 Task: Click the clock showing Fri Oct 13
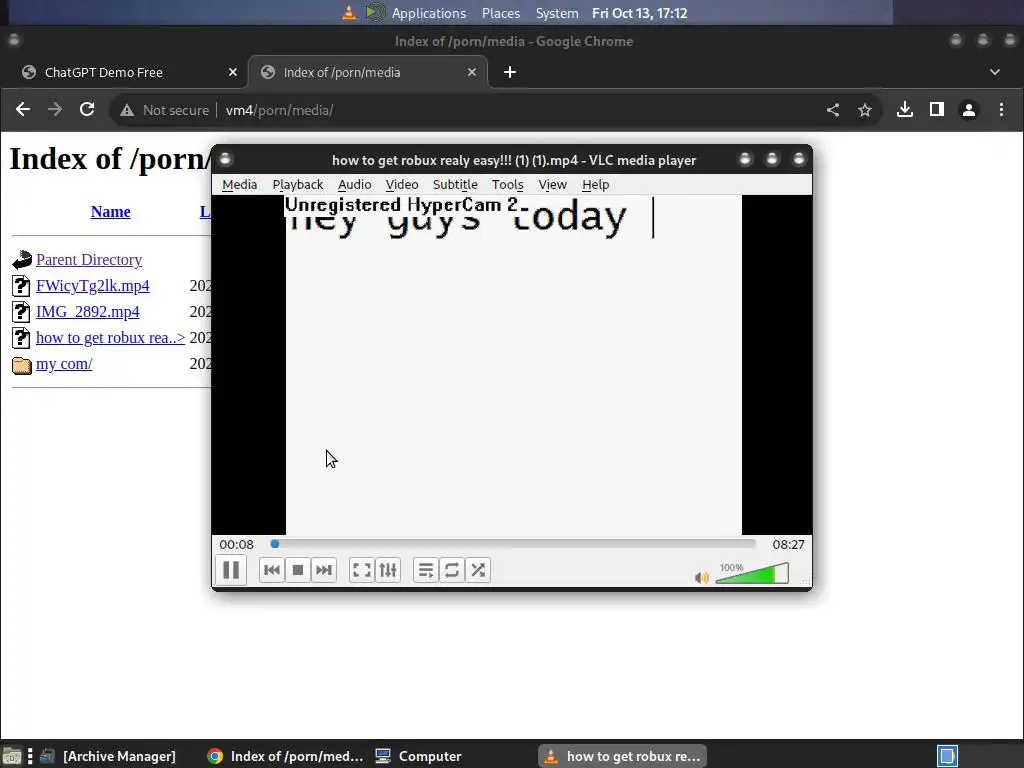pos(639,13)
